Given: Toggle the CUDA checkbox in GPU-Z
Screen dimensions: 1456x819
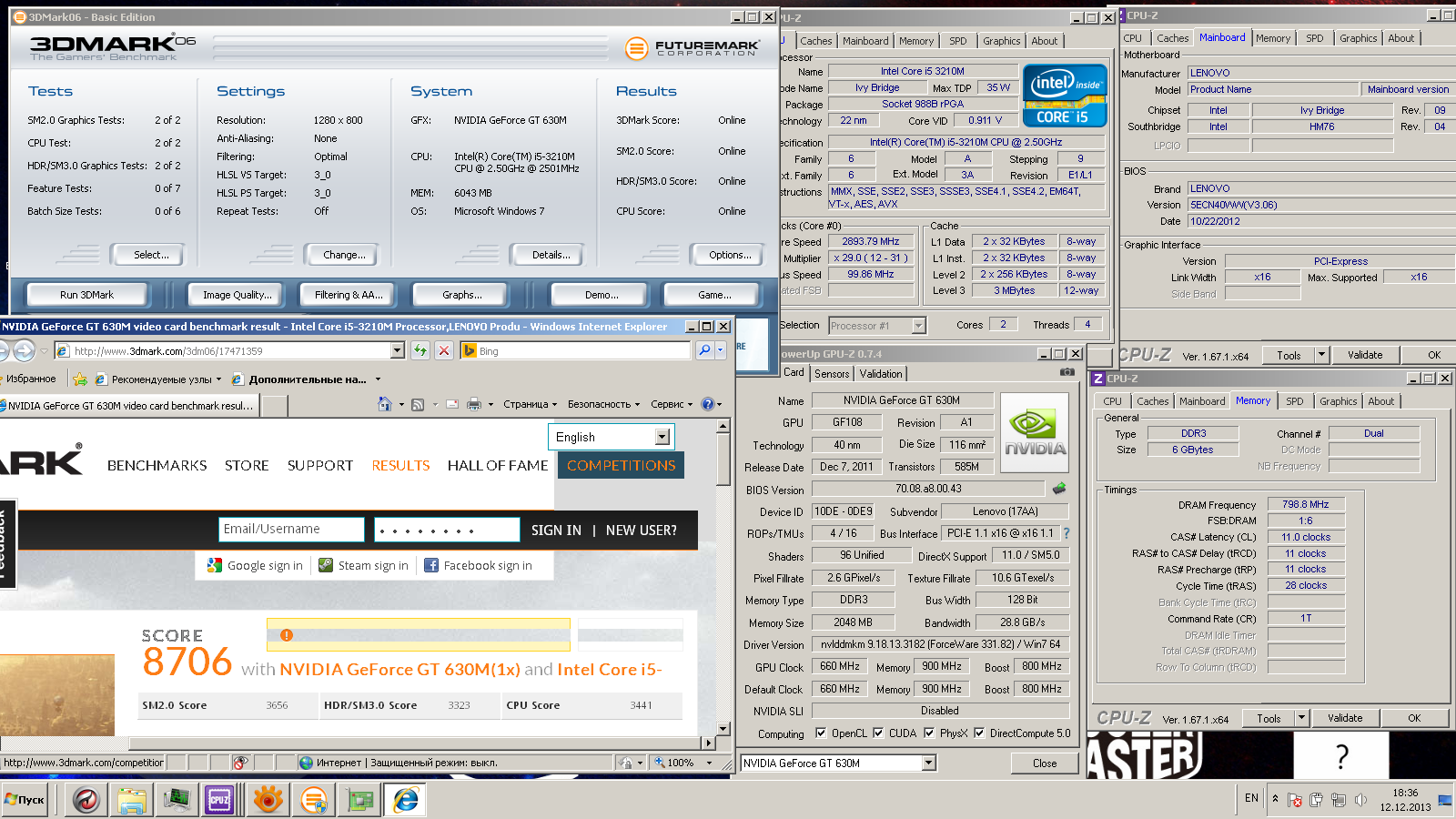Looking at the screenshot, I should (x=878, y=733).
